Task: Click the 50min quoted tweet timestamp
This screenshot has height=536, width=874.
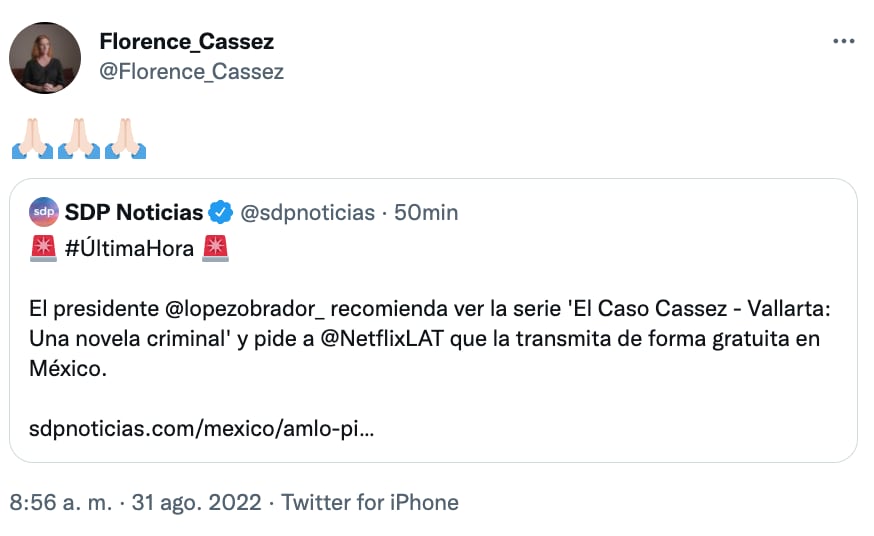Action: [426, 212]
